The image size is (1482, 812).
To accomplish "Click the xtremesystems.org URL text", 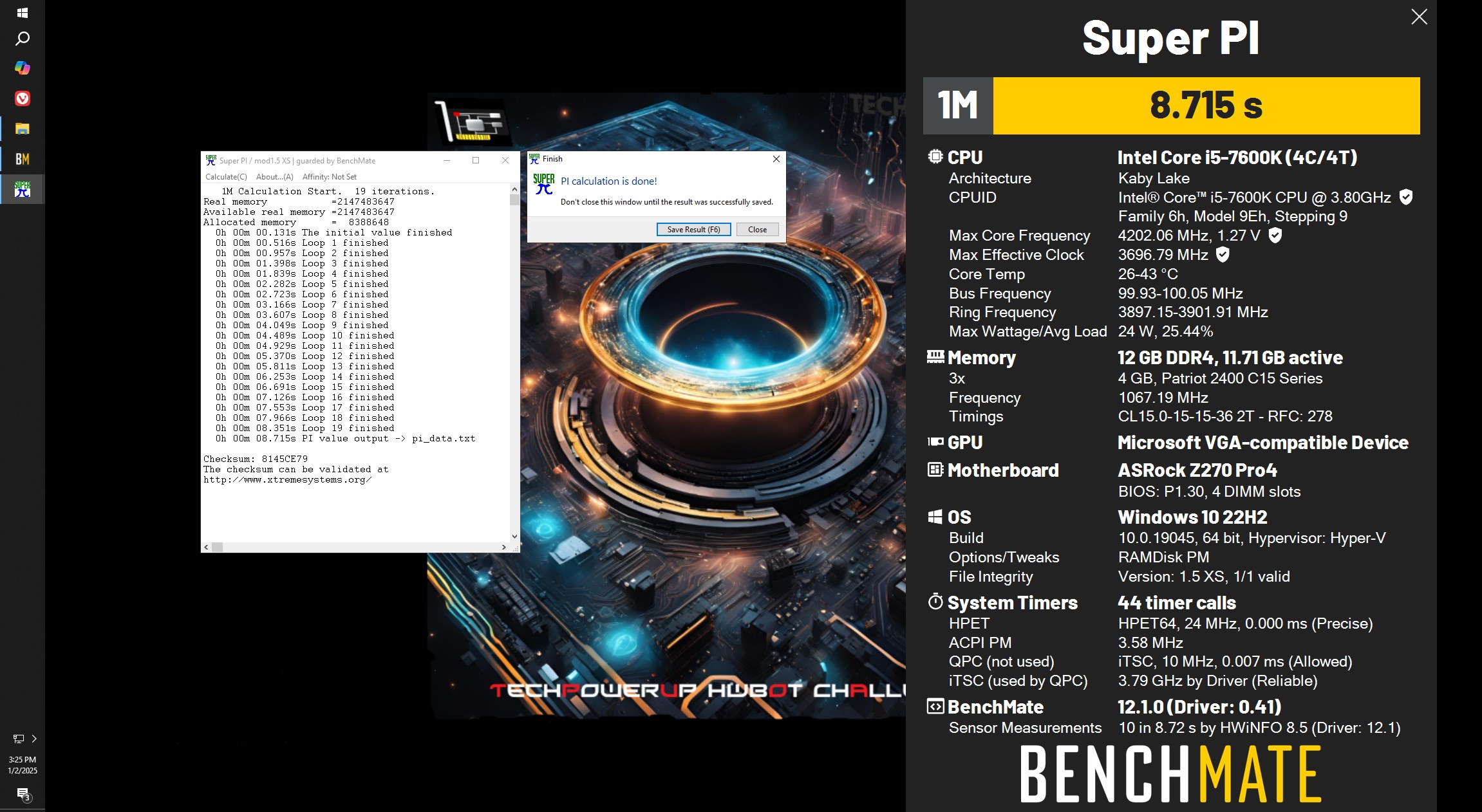I will click(x=287, y=479).
